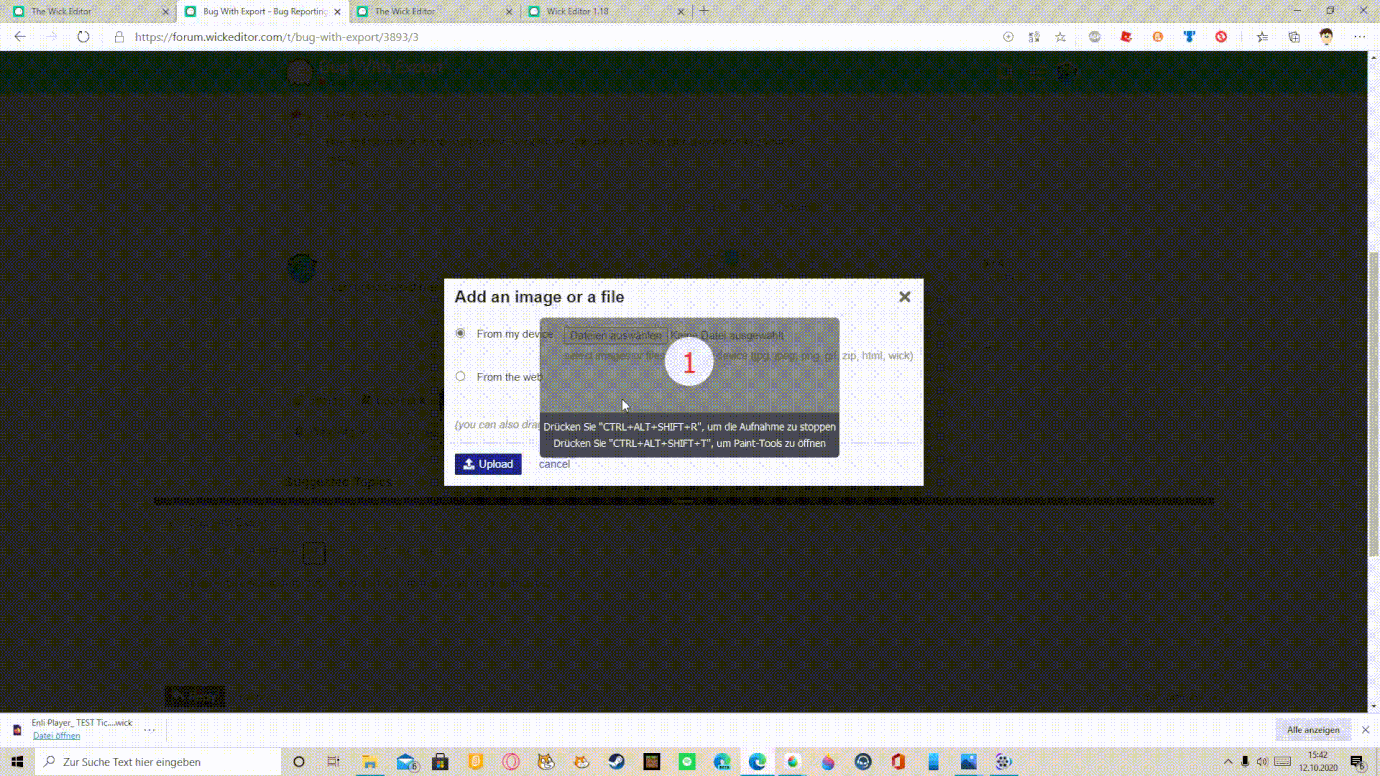This screenshot has height=776, width=1380.
Task: Go back with the browser back arrow
Action: tap(20, 37)
